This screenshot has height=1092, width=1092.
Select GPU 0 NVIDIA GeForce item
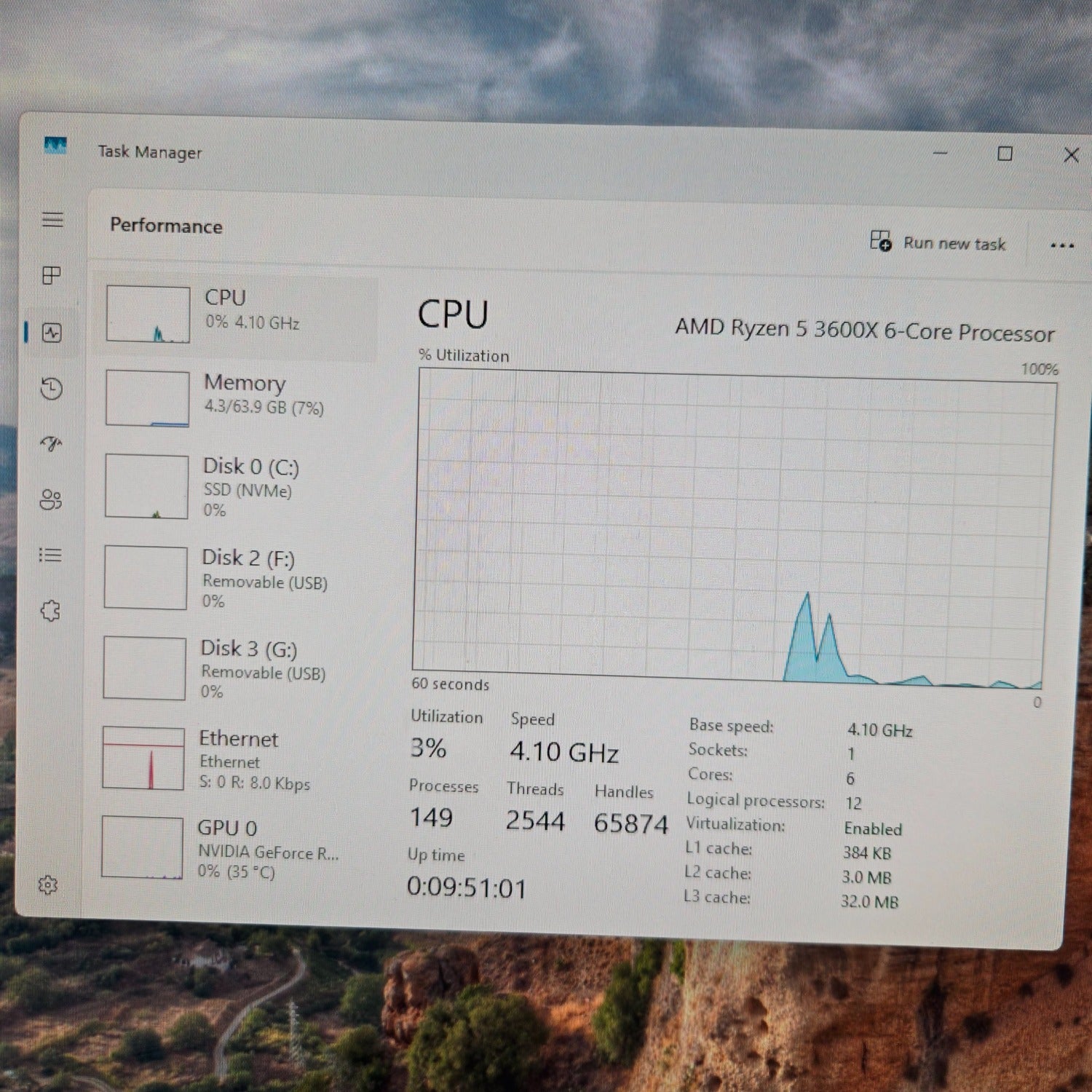pyautogui.click(x=234, y=849)
